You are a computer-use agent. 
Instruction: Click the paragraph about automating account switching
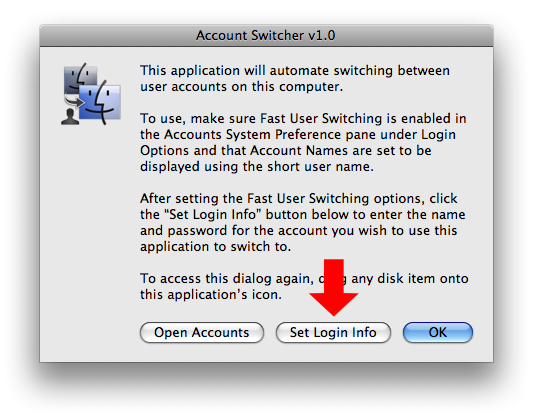pos(295,79)
